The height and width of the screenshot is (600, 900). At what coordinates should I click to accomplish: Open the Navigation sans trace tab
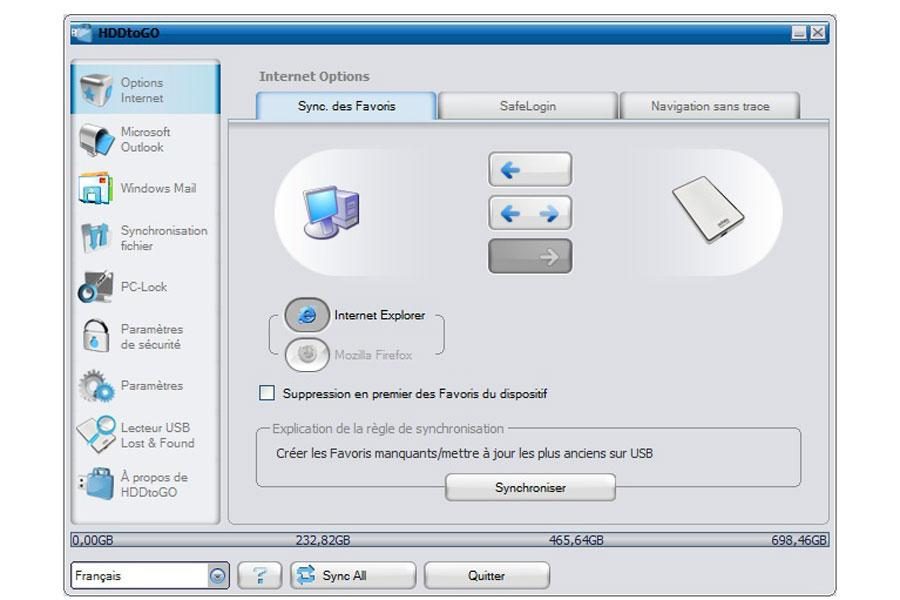click(709, 106)
